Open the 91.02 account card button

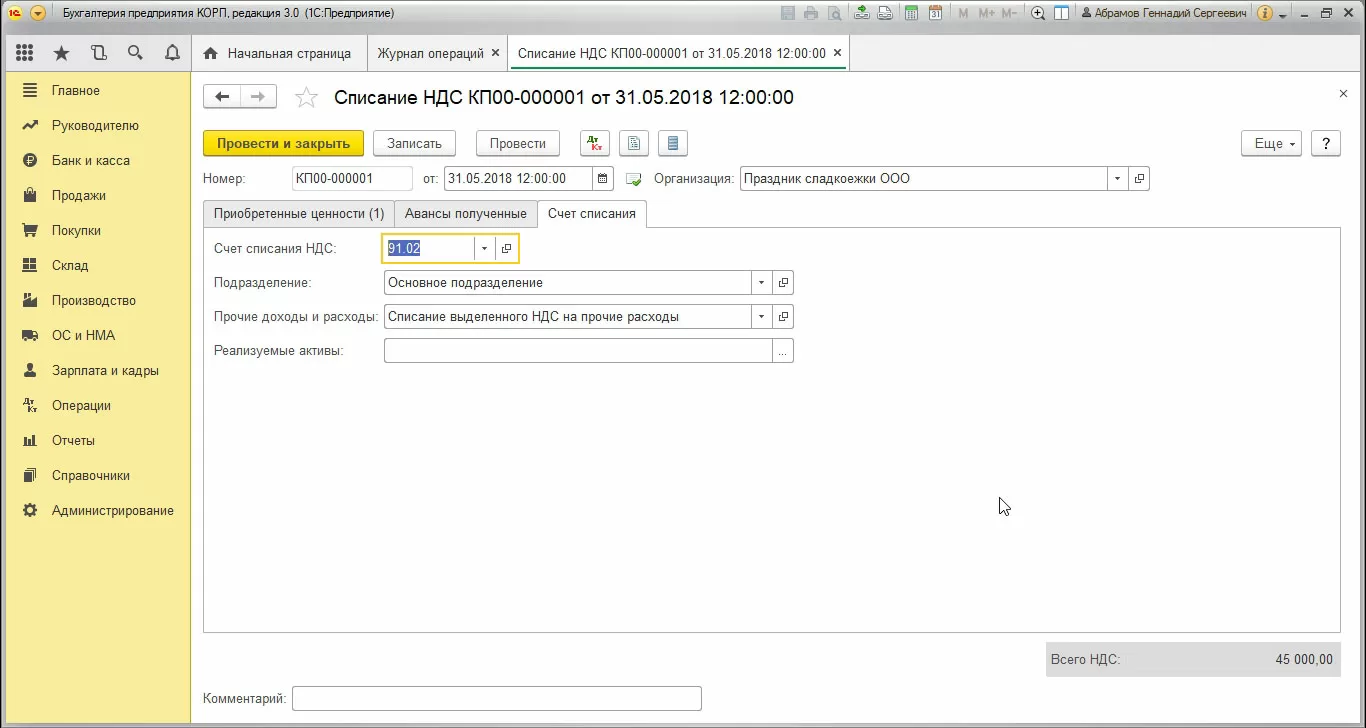pyautogui.click(x=507, y=248)
